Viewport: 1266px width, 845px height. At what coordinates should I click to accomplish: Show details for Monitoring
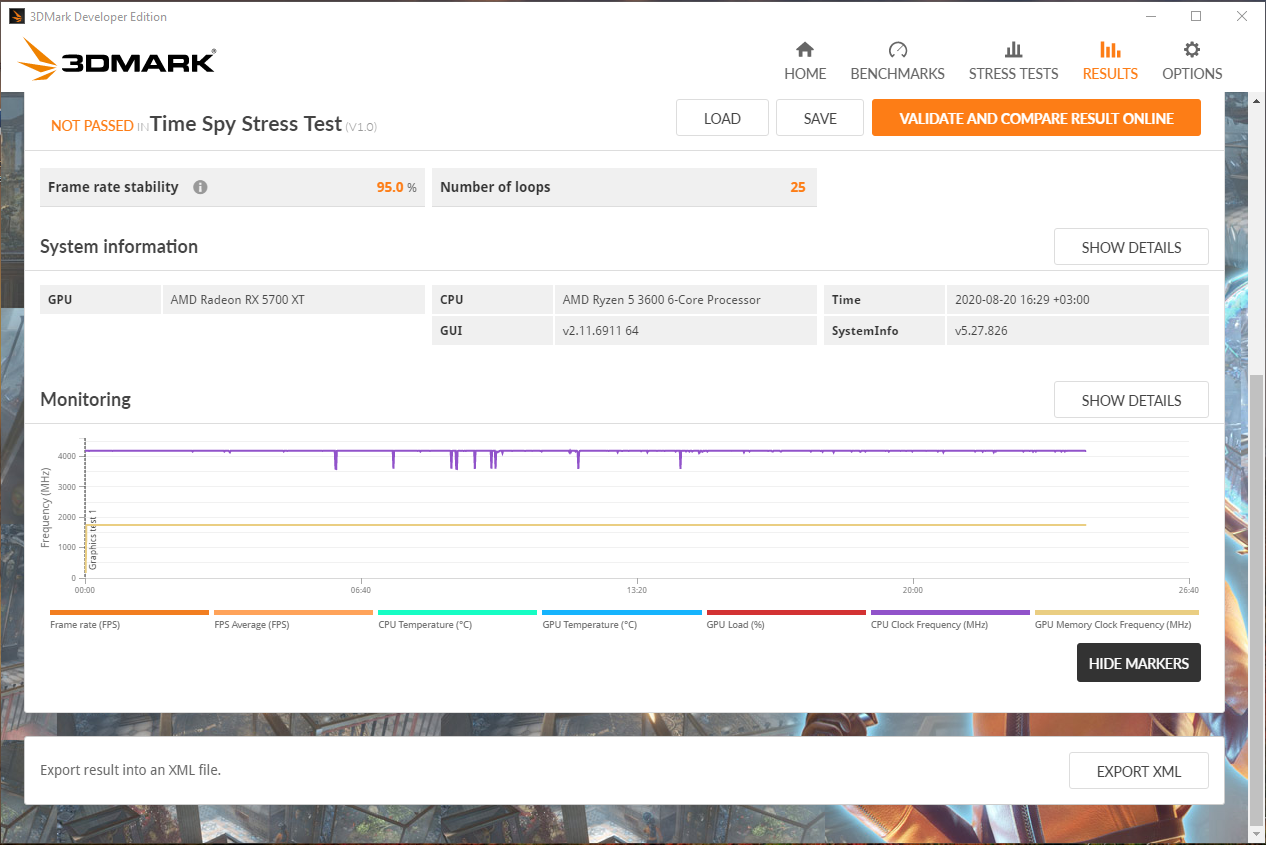click(1131, 400)
